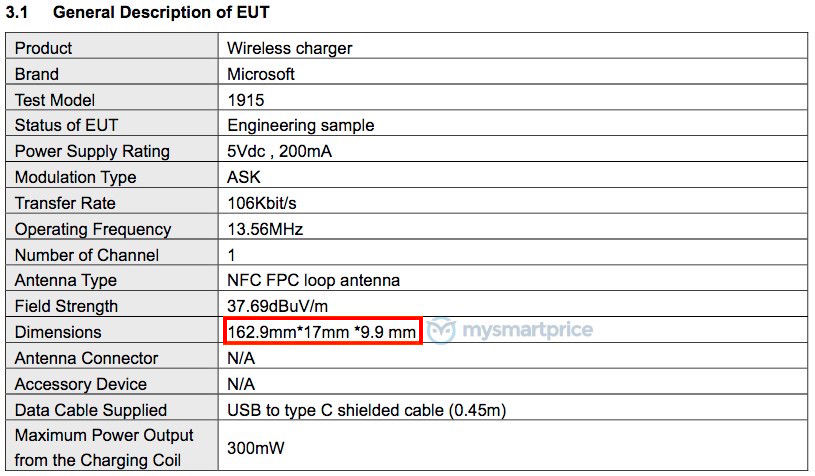Select the Product row label
Image resolution: width=815 pixels, height=476 pixels.
click(x=43, y=48)
